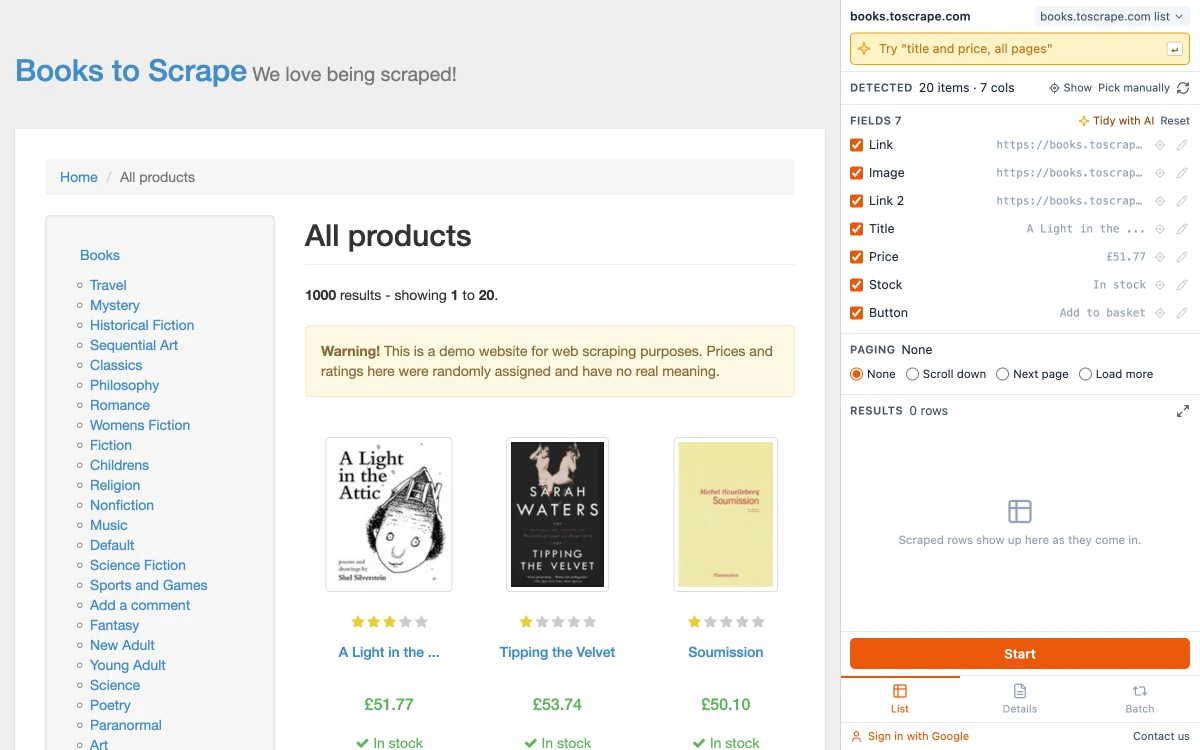
Task: Open the Travel category
Action: (108, 285)
